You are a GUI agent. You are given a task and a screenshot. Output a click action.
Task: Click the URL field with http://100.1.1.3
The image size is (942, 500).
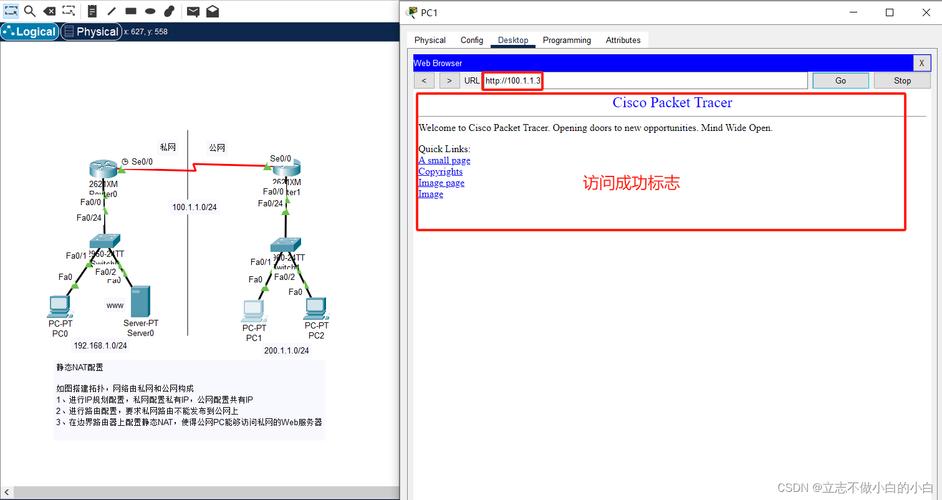click(x=645, y=81)
